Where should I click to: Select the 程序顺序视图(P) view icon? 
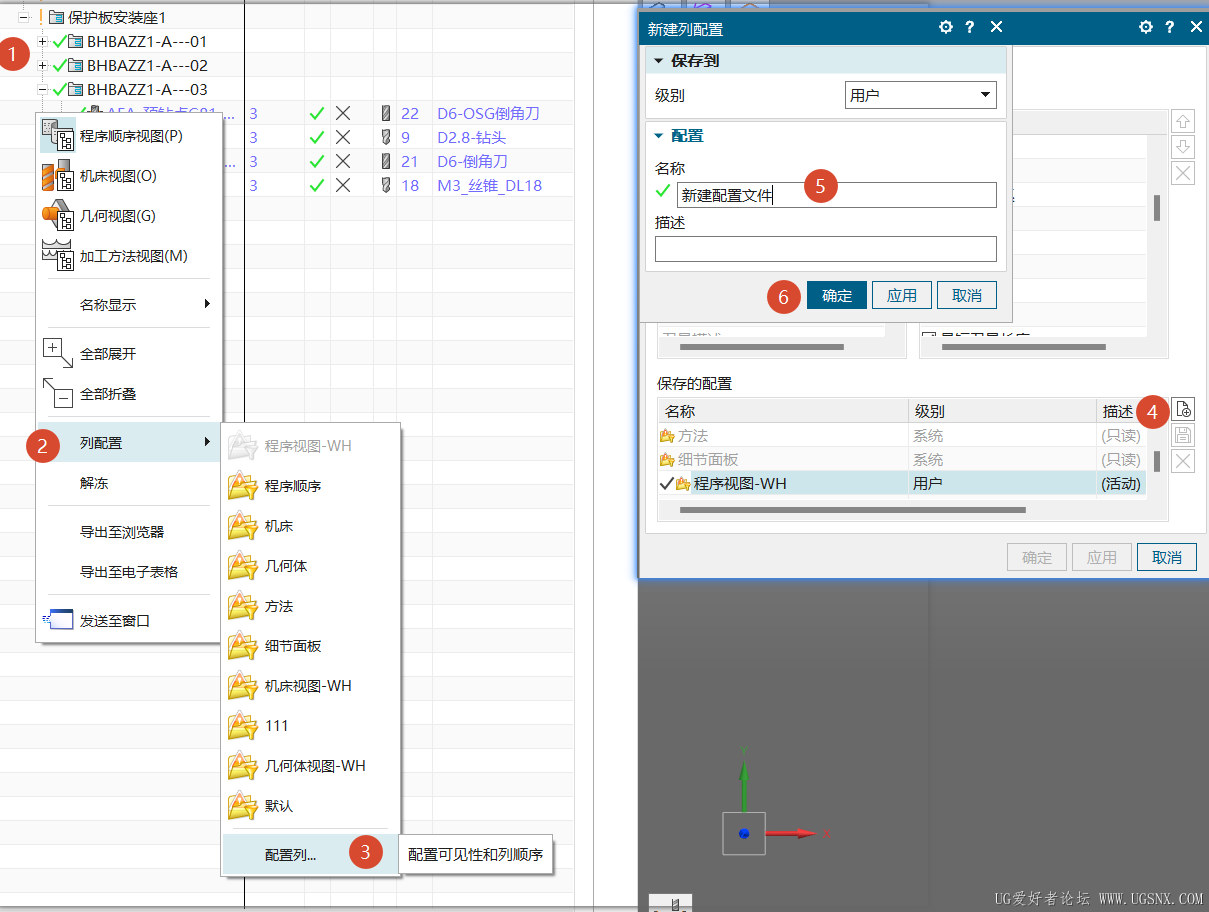[58, 135]
